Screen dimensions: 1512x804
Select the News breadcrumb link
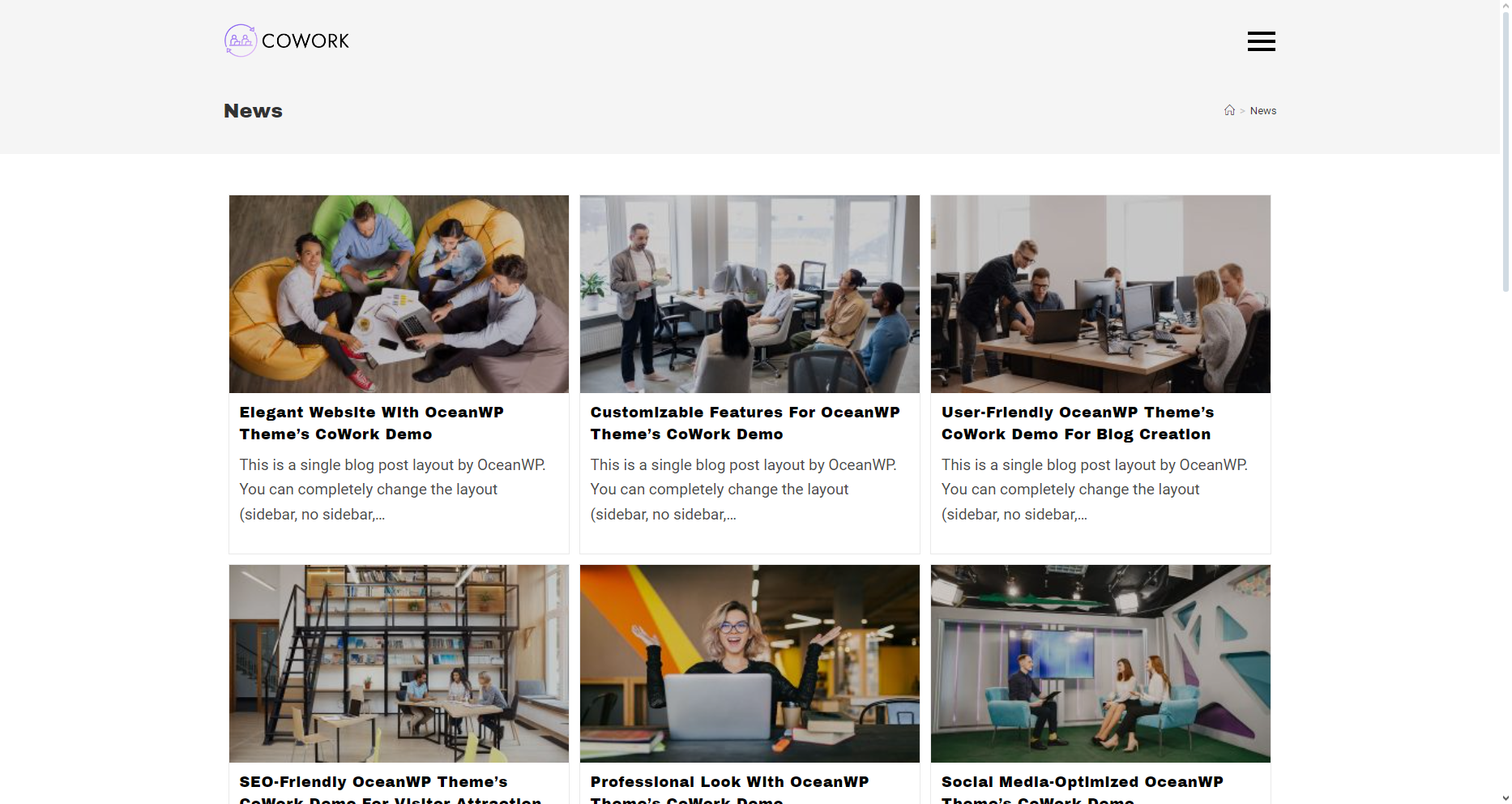(x=1262, y=111)
